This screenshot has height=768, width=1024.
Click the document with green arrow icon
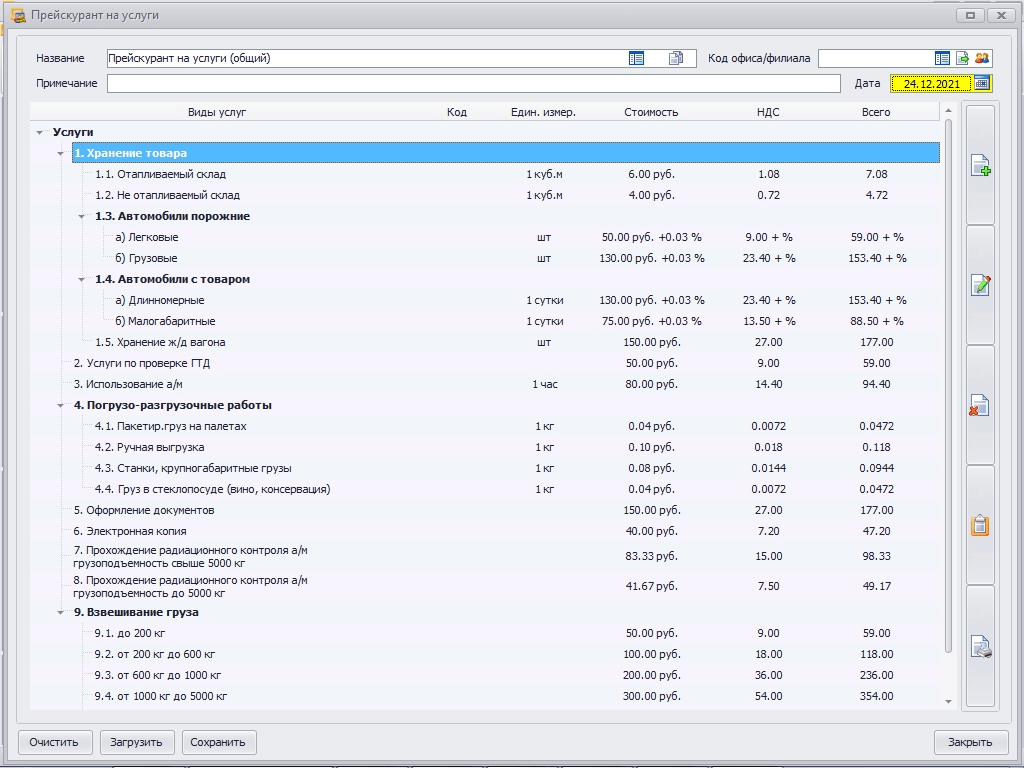click(x=962, y=58)
